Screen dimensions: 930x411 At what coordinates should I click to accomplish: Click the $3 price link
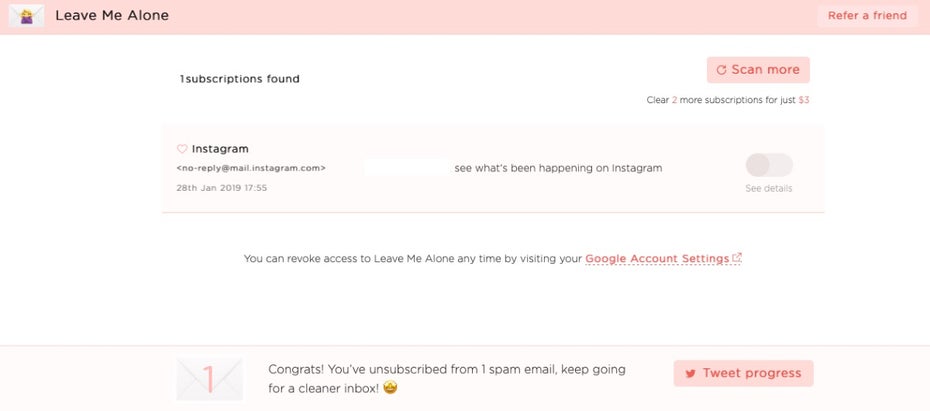point(804,100)
